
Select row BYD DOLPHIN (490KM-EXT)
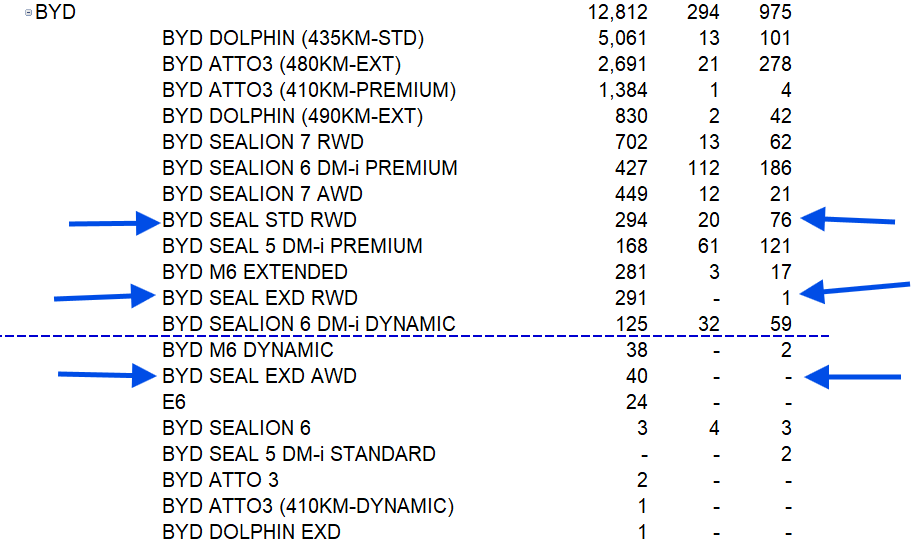(x=293, y=116)
